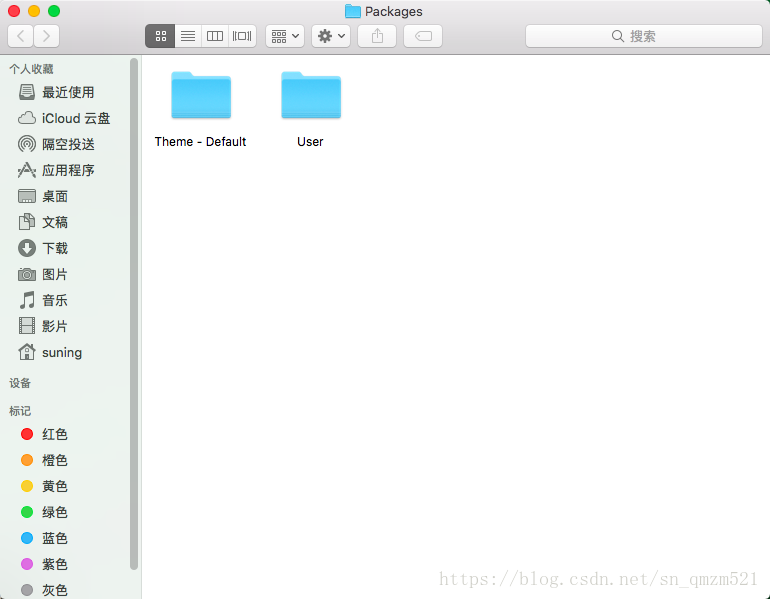Select the 灰色 gray tag
The width and height of the screenshot is (770, 599).
pyautogui.click(x=44, y=590)
